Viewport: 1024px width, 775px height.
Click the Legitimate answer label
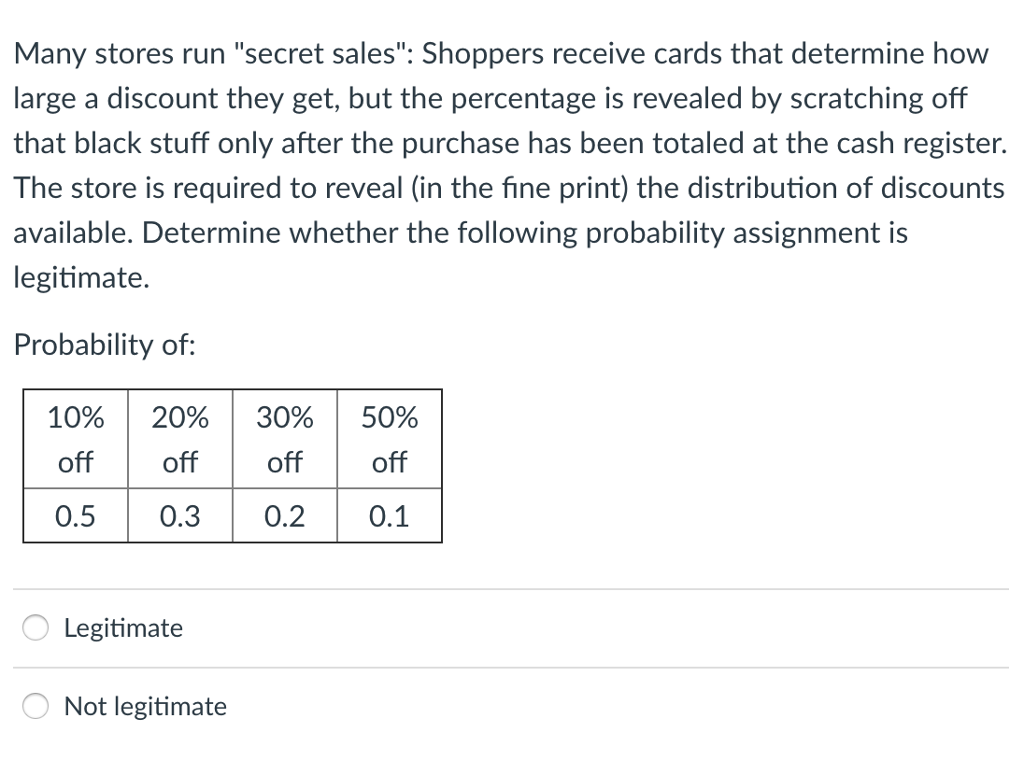pyautogui.click(x=123, y=628)
